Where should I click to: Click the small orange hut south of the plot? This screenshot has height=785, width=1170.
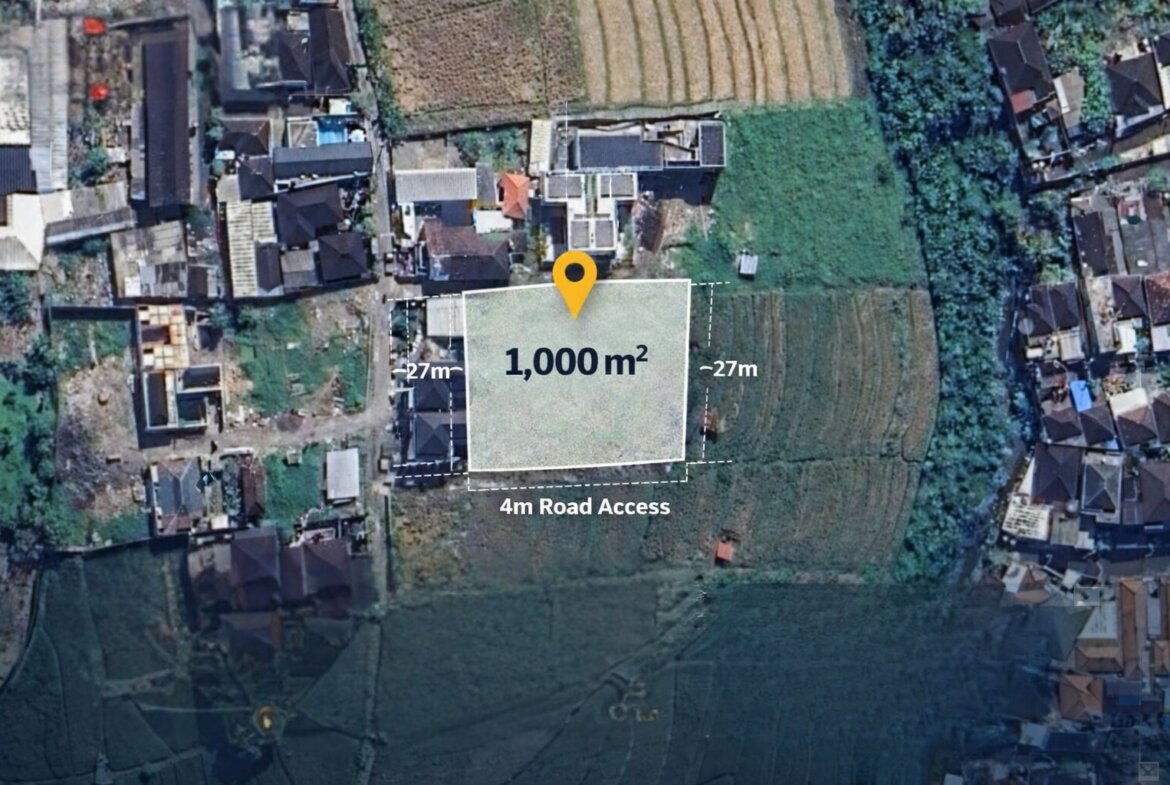click(724, 551)
